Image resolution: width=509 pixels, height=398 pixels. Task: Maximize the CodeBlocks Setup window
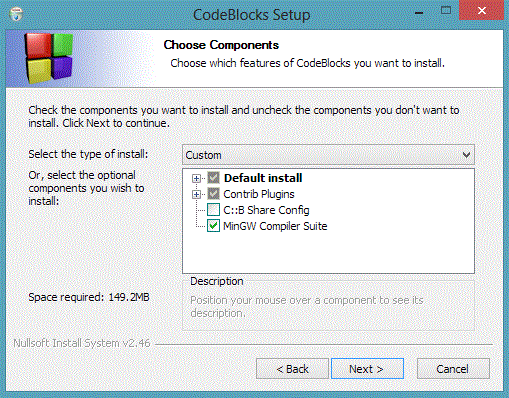(446, 11)
